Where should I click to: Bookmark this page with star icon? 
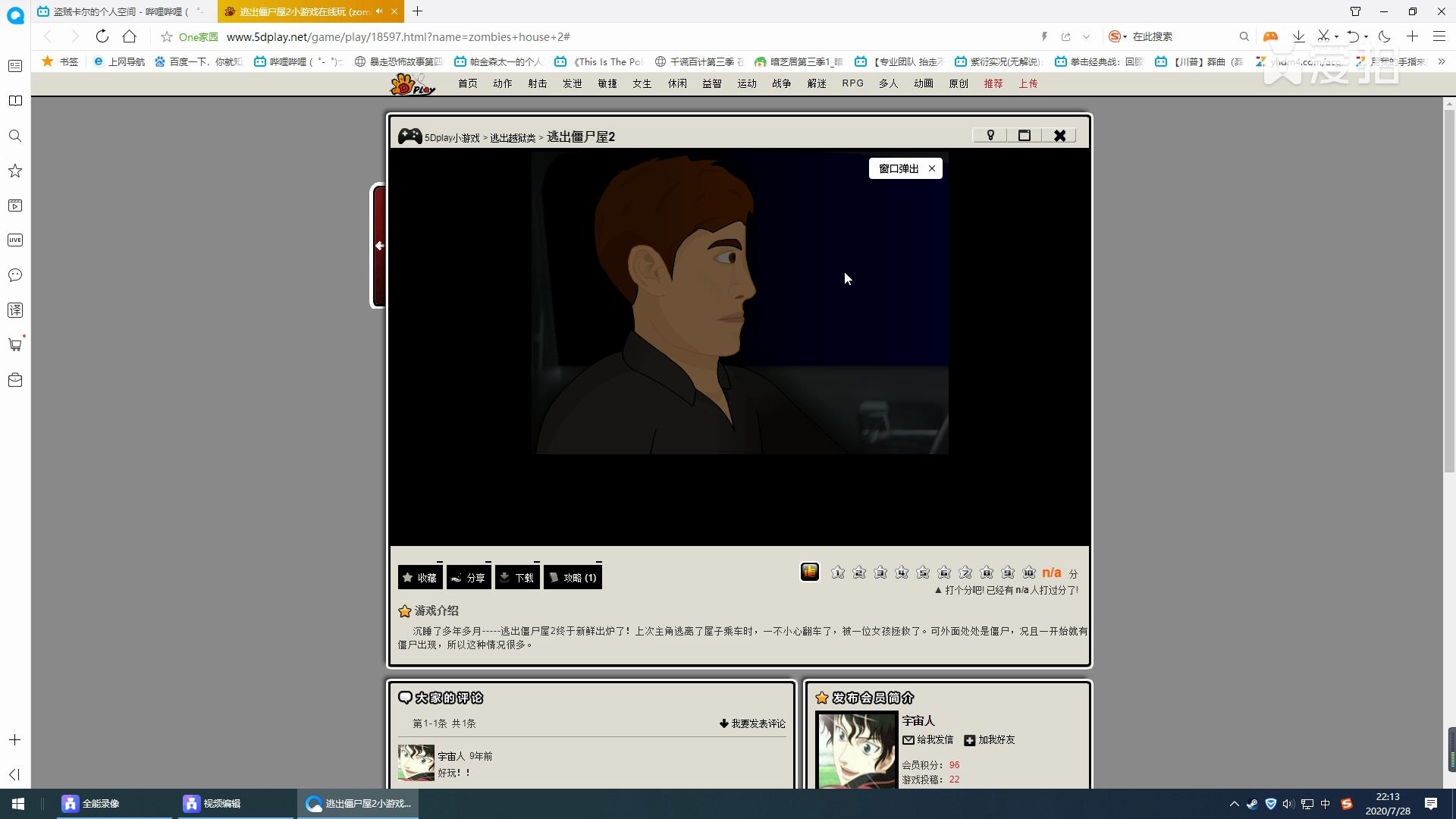pyautogui.click(x=167, y=36)
